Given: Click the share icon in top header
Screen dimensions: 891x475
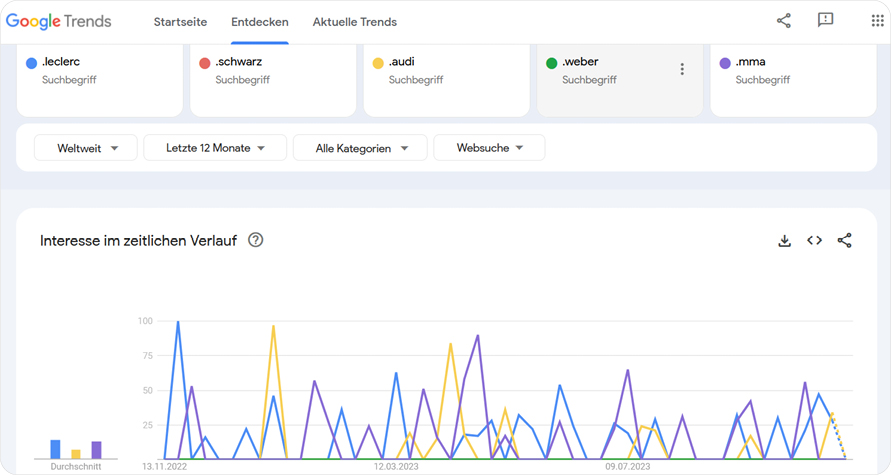Looking at the screenshot, I should coord(783,21).
